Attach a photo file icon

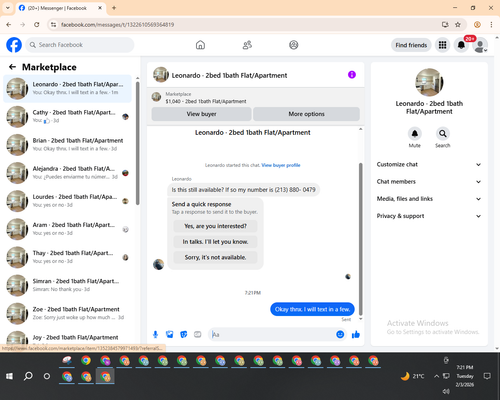pyautogui.click(x=170, y=334)
